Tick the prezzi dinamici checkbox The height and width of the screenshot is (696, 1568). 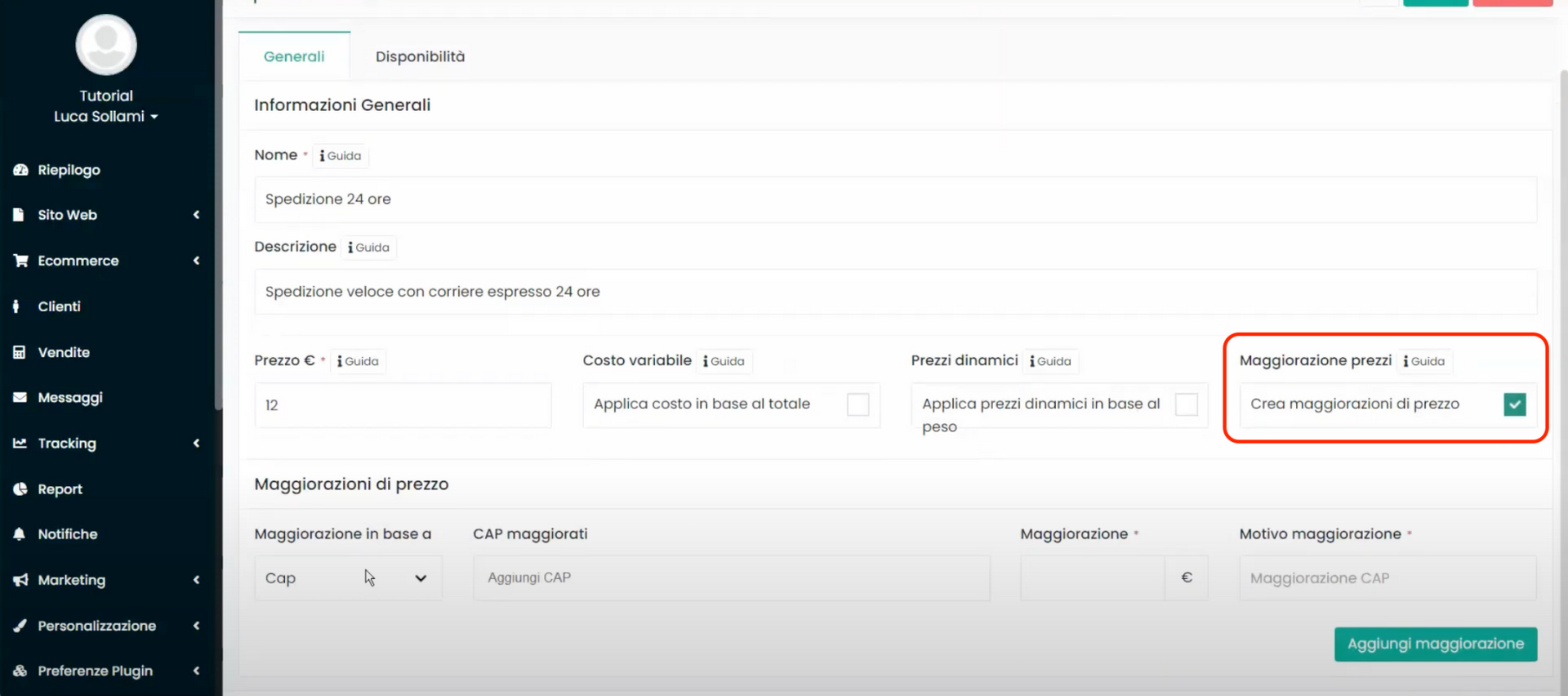coord(1186,404)
